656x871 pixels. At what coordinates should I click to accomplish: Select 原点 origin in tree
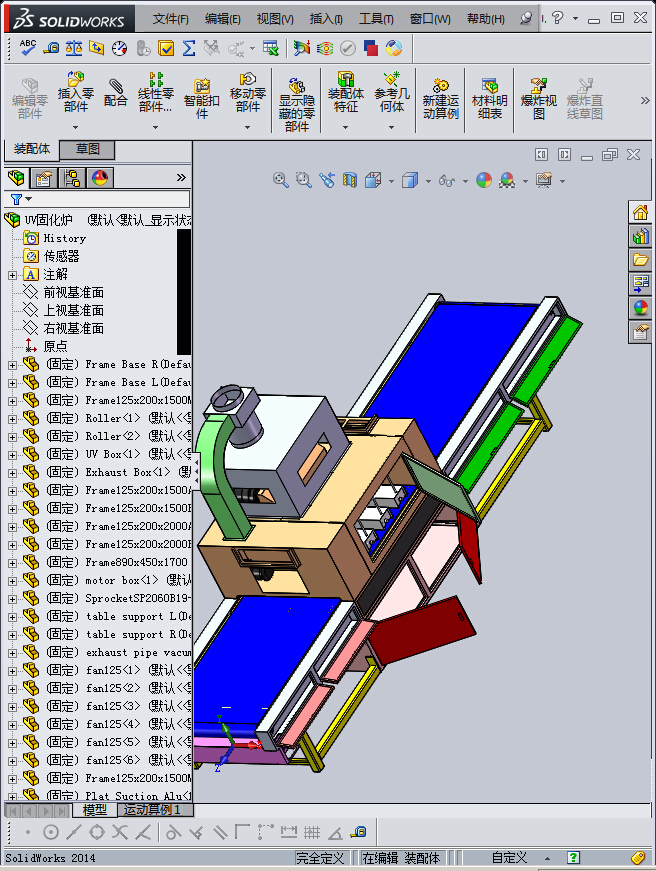(56, 346)
